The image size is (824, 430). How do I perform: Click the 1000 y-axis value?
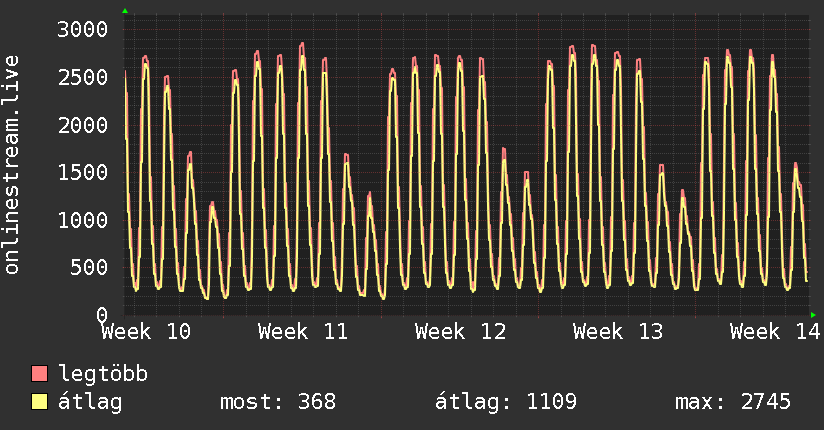(83, 220)
